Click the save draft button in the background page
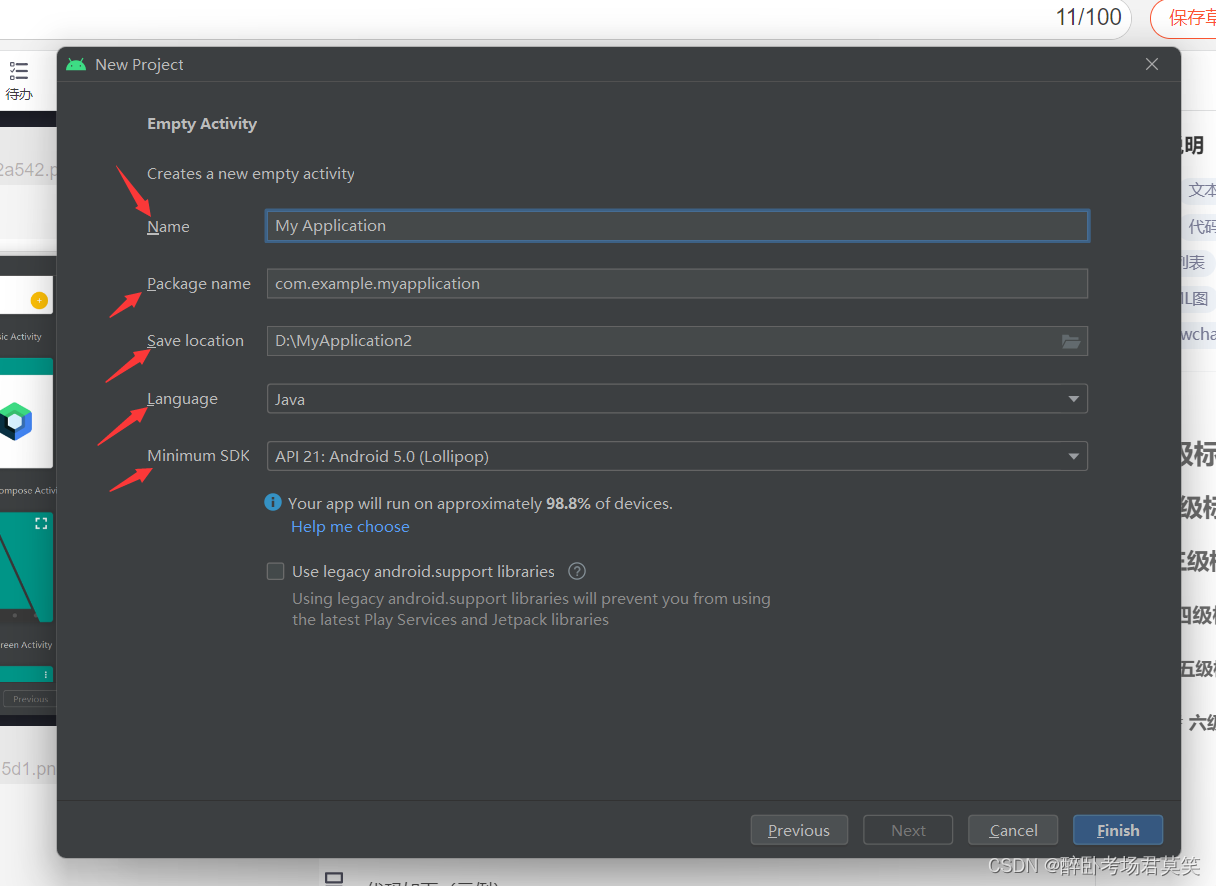Viewport: 1216px width, 886px height. pos(1184,17)
